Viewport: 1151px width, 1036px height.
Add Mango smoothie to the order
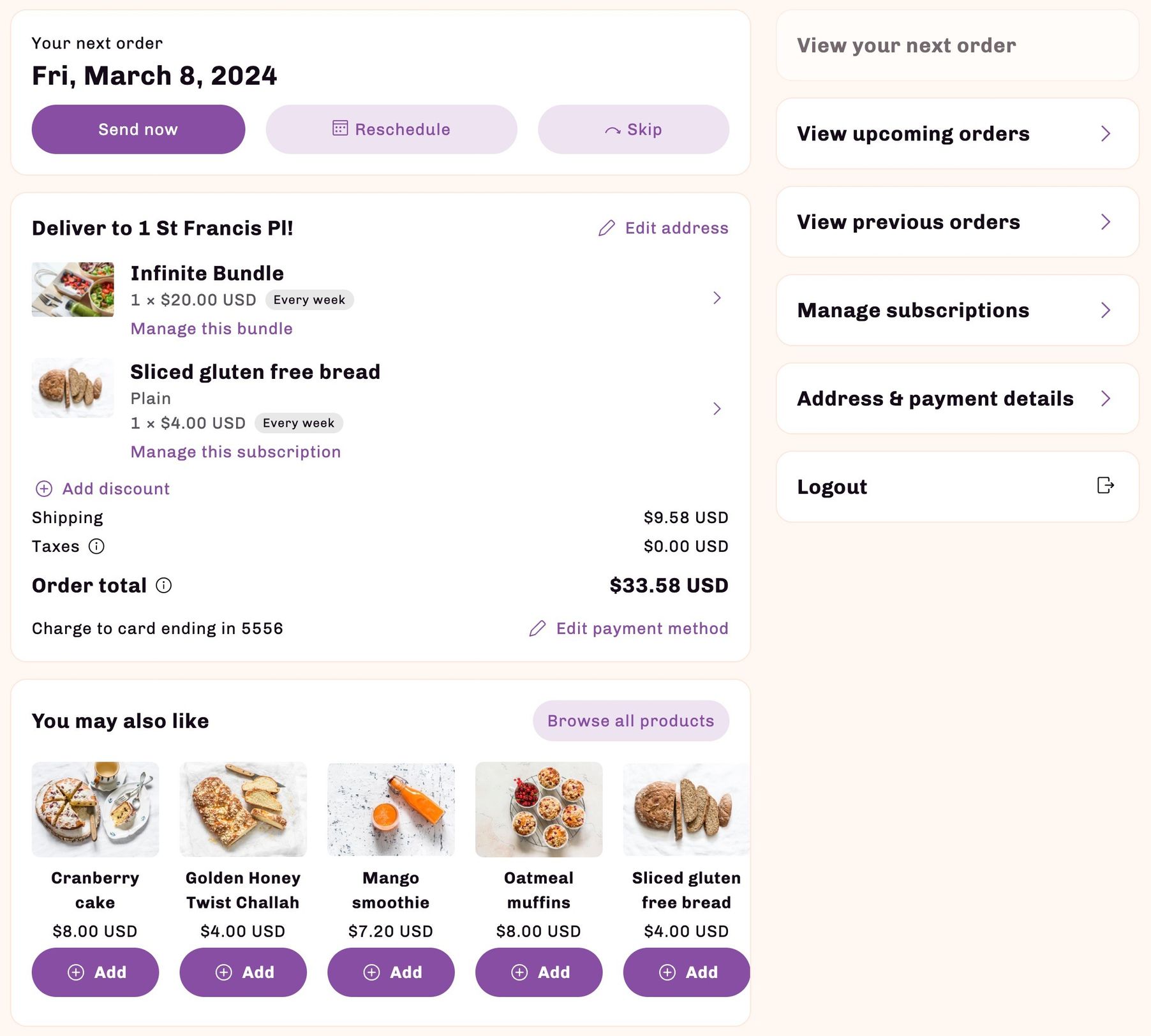coord(390,972)
